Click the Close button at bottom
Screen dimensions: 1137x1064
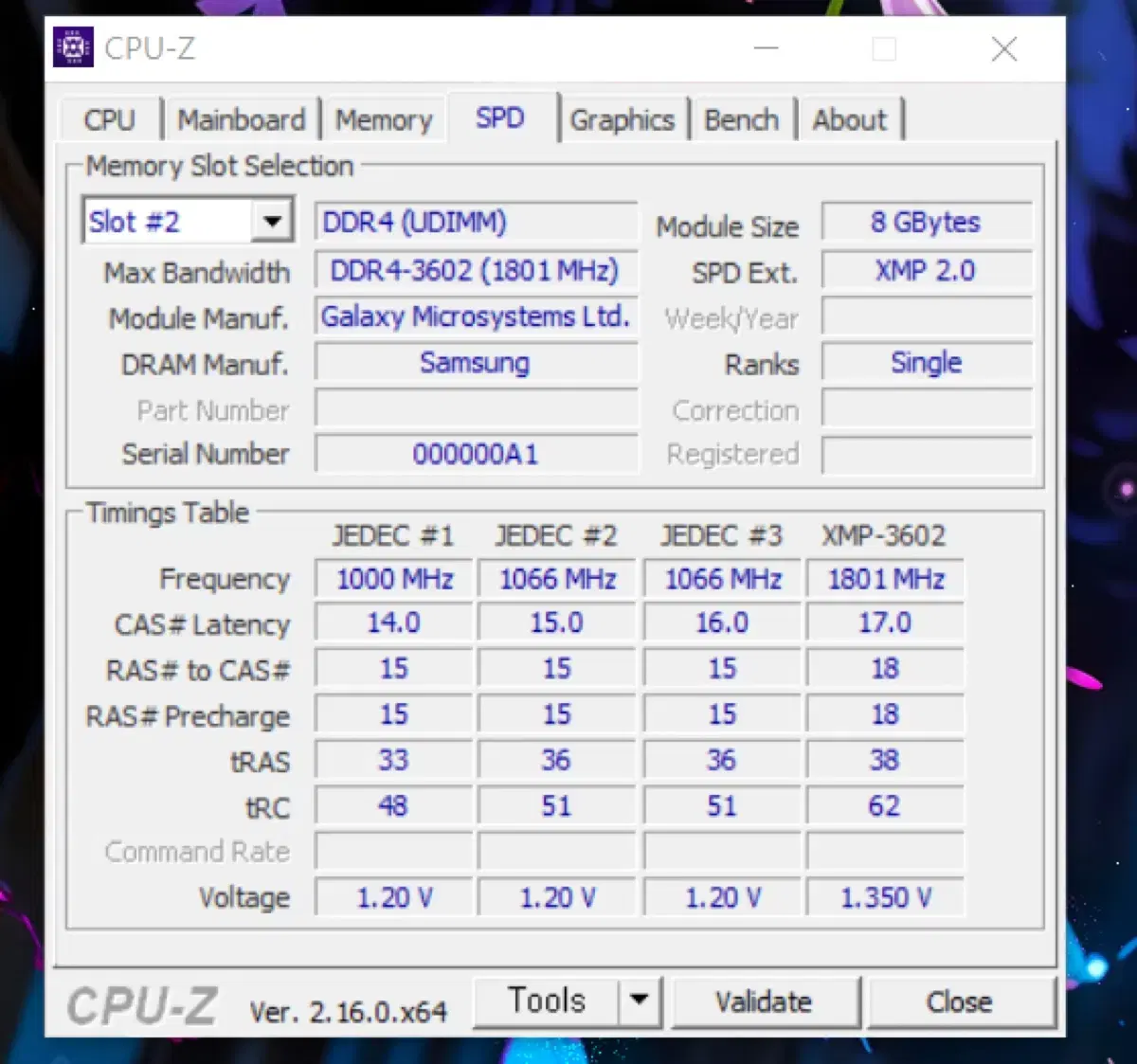(960, 1001)
